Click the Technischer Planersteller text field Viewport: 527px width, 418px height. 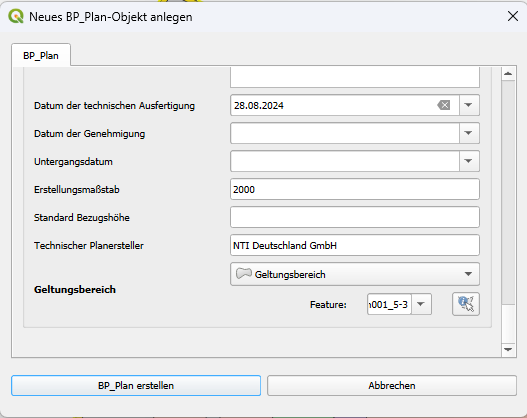point(355,245)
